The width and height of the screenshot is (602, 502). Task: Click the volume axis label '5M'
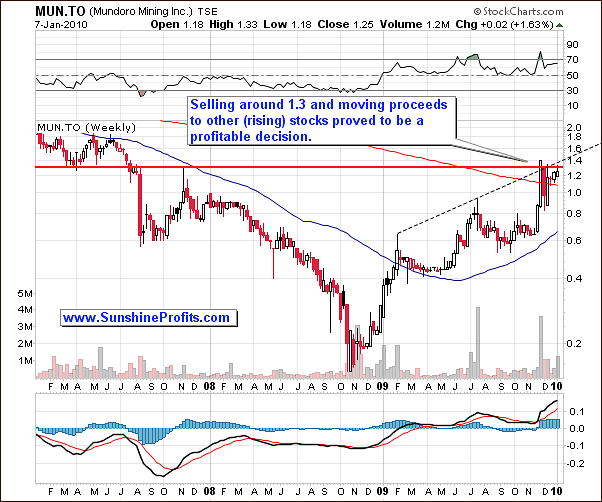point(25,294)
